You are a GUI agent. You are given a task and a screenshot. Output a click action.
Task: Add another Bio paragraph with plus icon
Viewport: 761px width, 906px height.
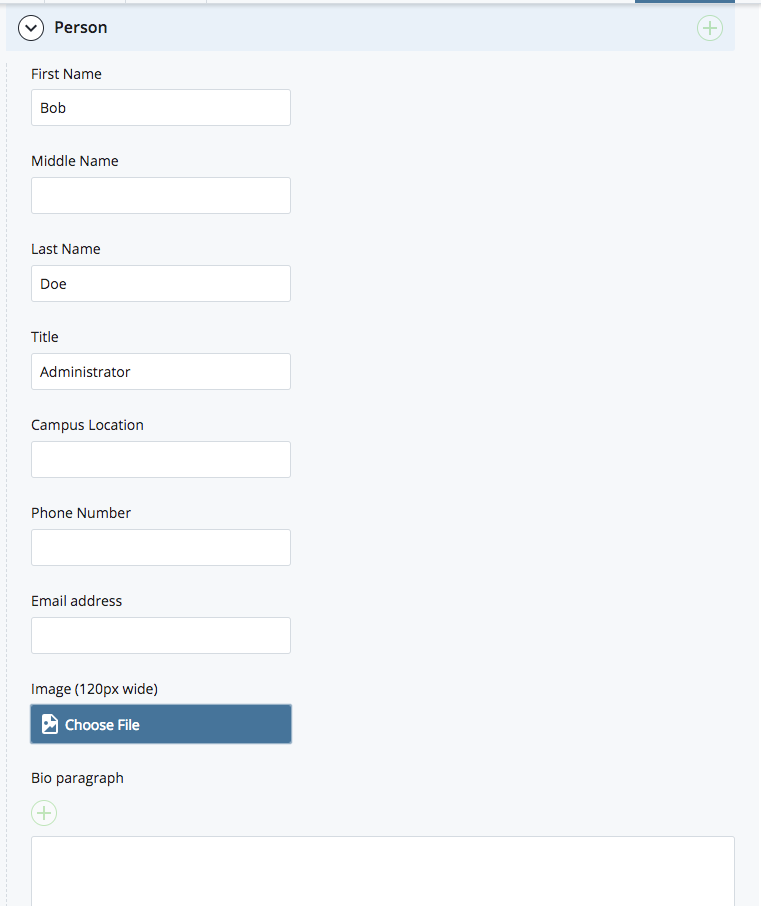click(44, 813)
